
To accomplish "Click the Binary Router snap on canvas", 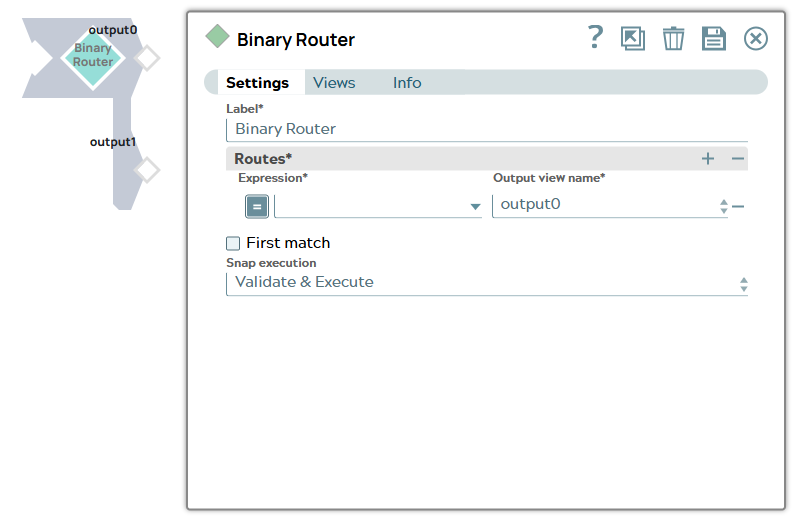I will (93, 57).
